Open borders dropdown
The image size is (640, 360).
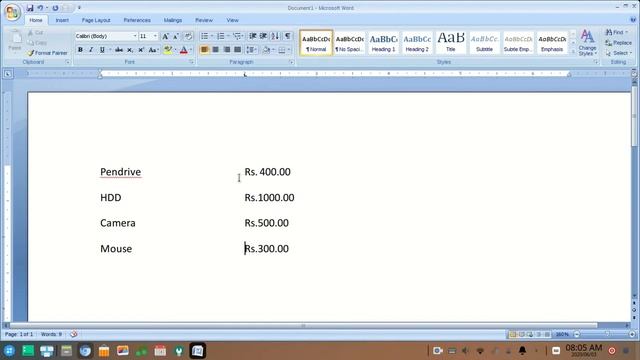pos(289,50)
